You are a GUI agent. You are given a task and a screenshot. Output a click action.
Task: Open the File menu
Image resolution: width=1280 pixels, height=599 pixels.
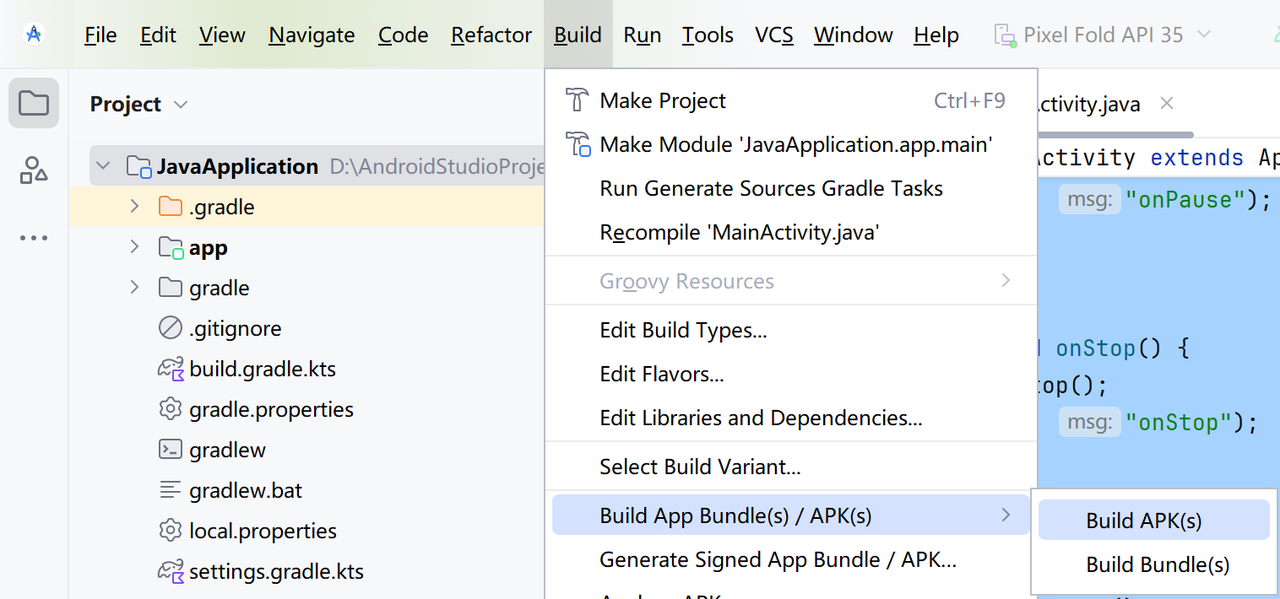point(100,35)
